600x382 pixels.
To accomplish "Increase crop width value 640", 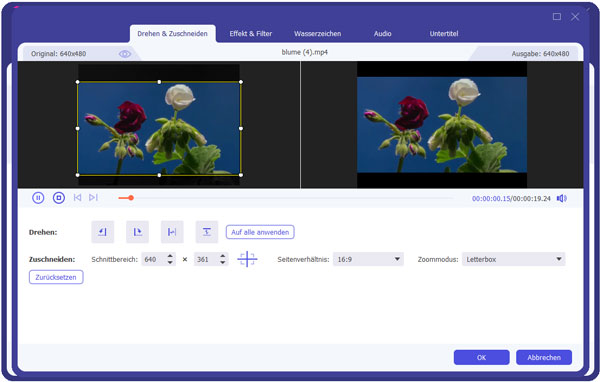I will tap(170, 256).
